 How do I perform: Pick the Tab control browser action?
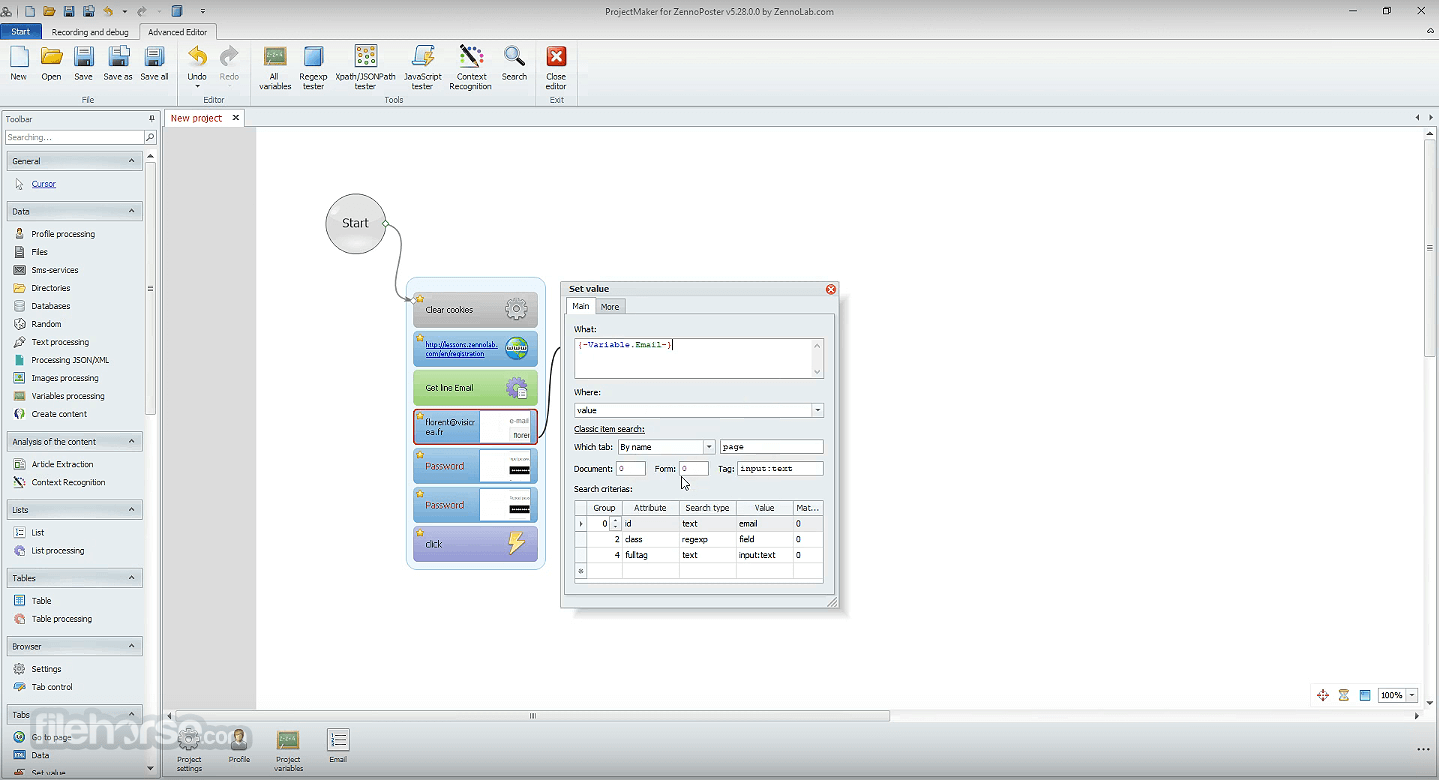point(52,687)
